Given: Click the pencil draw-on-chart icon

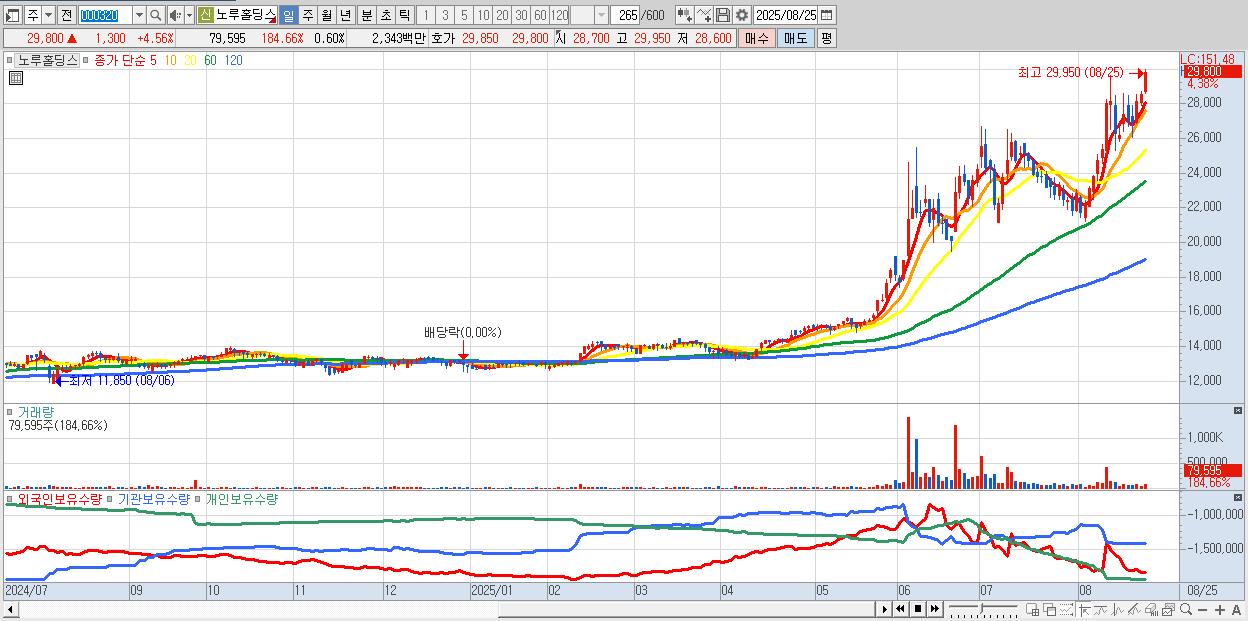Looking at the screenshot, I should pos(1134,609).
